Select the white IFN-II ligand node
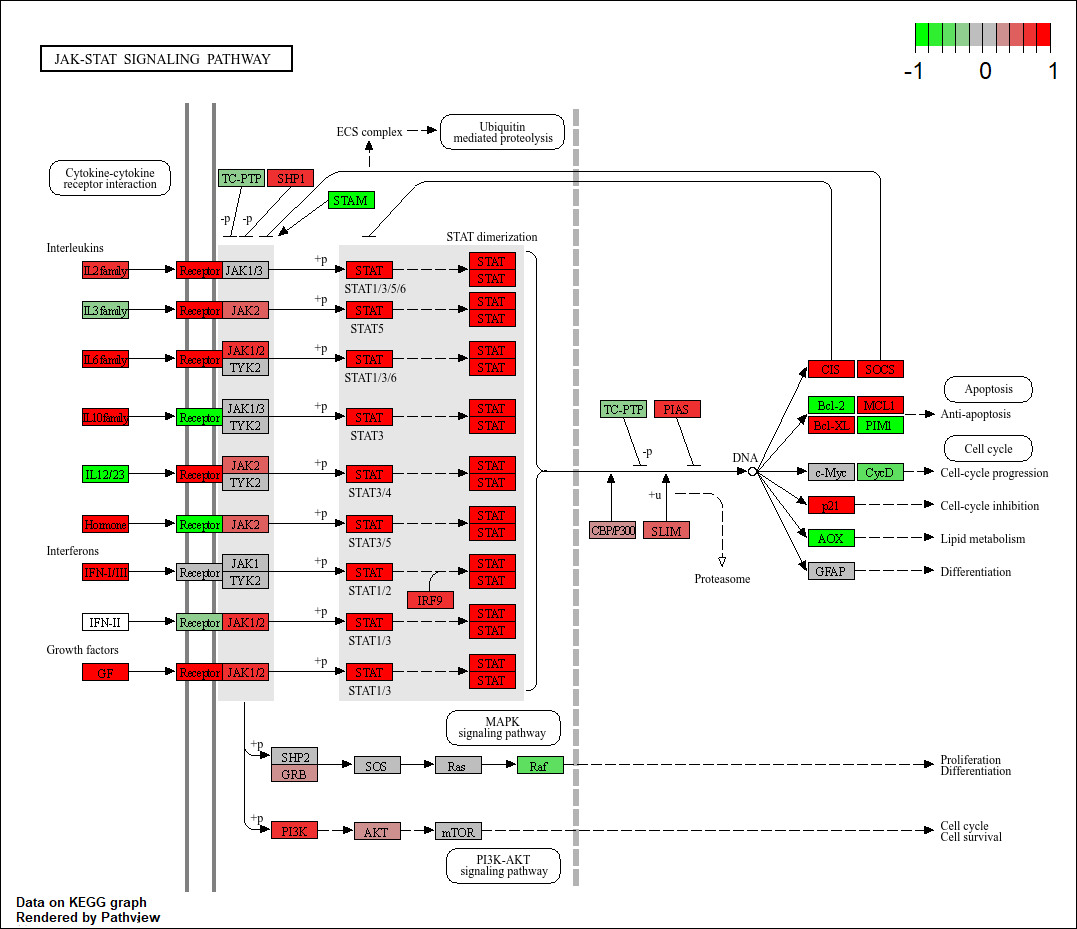This screenshot has width=1077, height=929. 106,622
